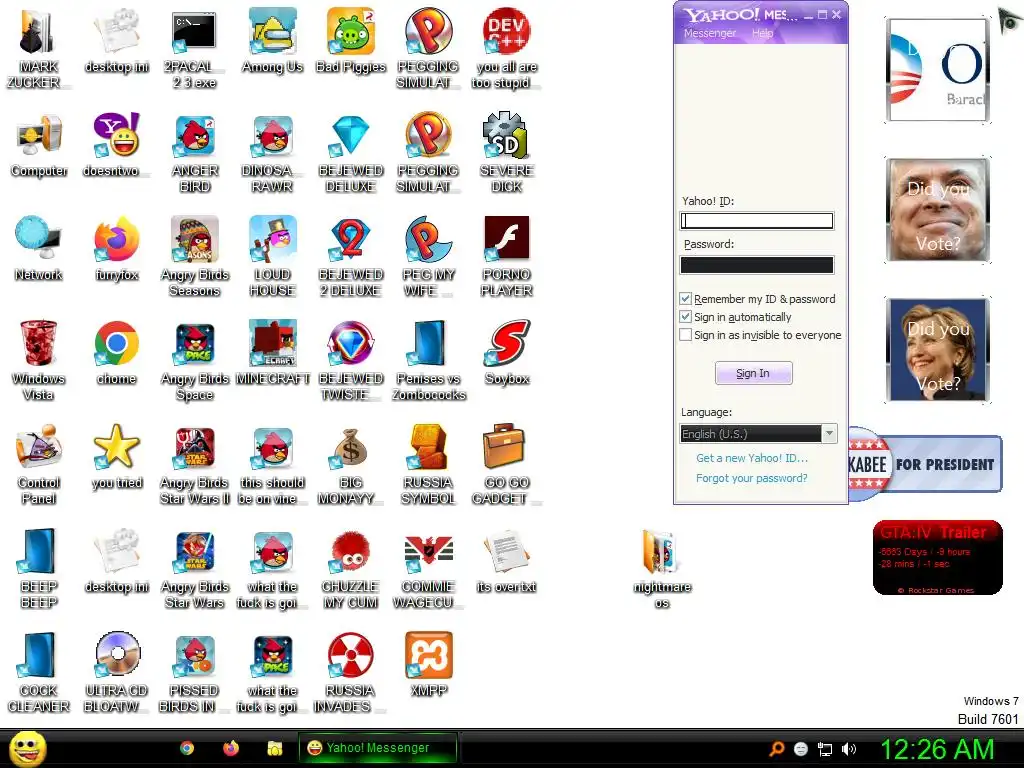Open the GTA:IV Trailer countdown gadget

pyautogui.click(x=937, y=557)
